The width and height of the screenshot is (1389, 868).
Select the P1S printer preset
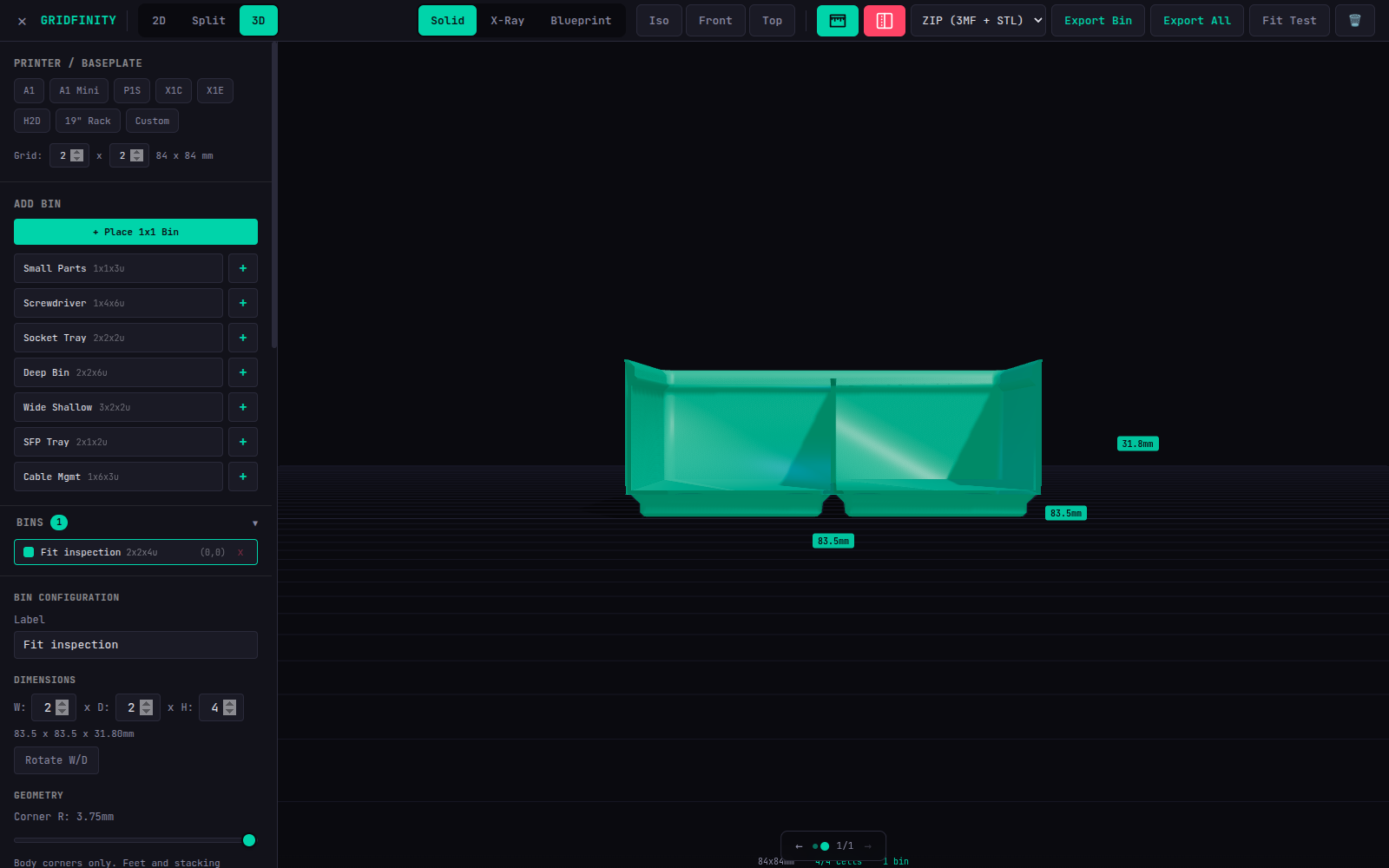coord(132,90)
